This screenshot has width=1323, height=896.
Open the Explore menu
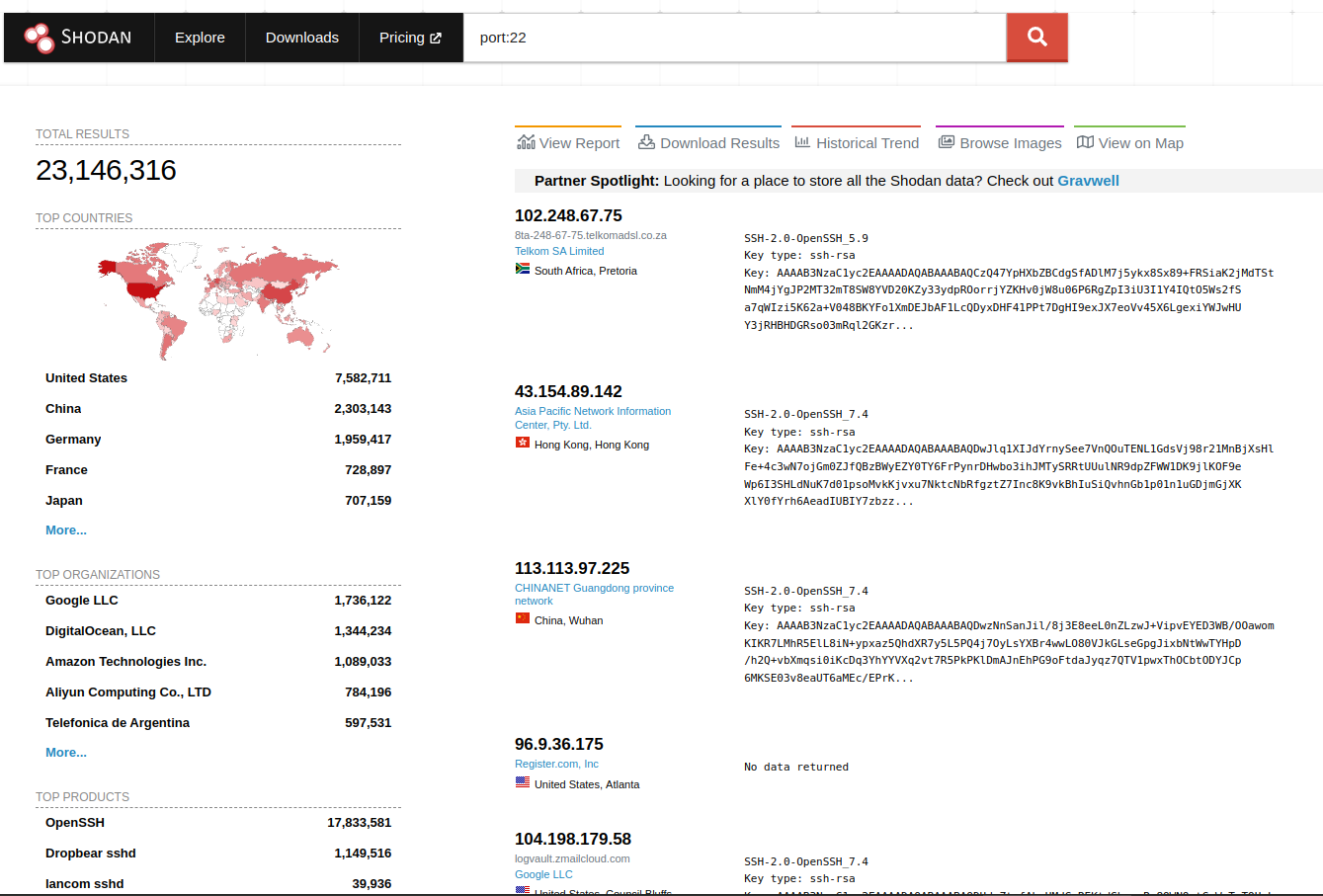pyautogui.click(x=200, y=37)
